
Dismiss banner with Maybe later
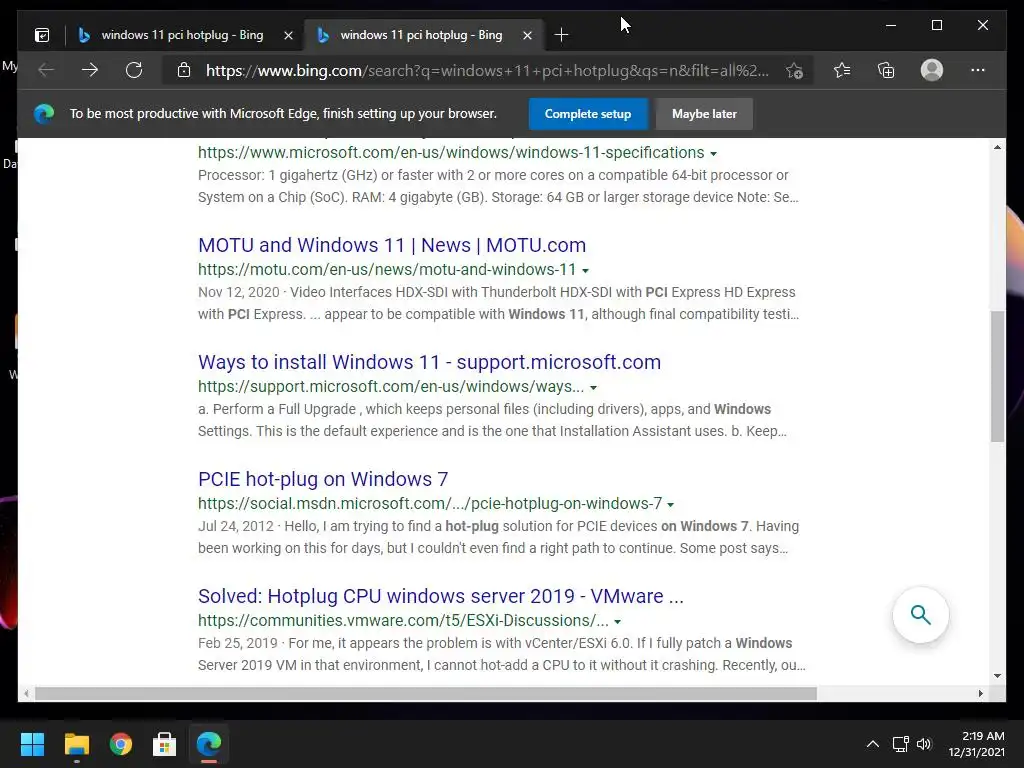click(x=704, y=114)
